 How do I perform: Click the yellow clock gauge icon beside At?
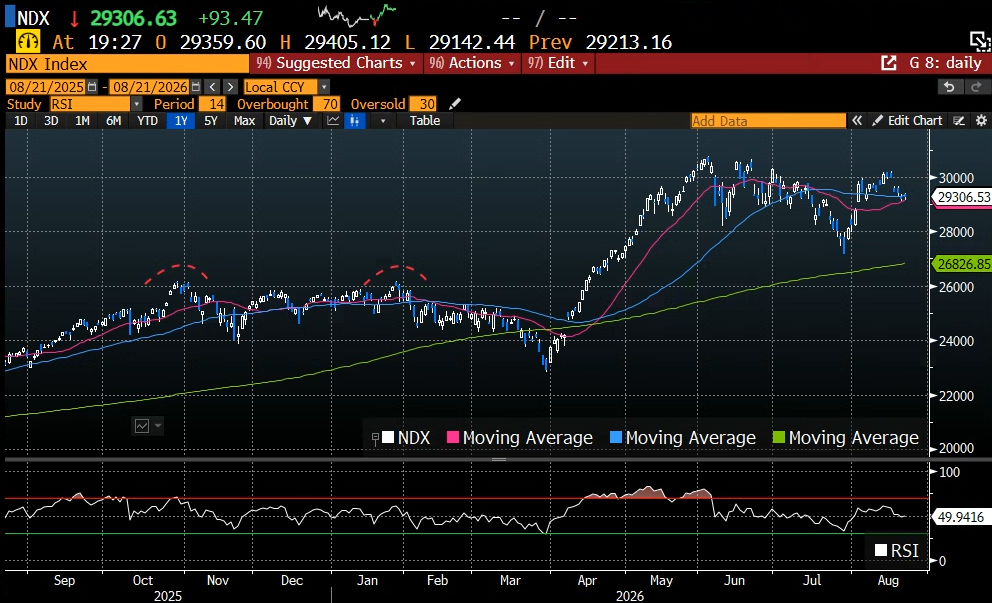tap(28, 42)
